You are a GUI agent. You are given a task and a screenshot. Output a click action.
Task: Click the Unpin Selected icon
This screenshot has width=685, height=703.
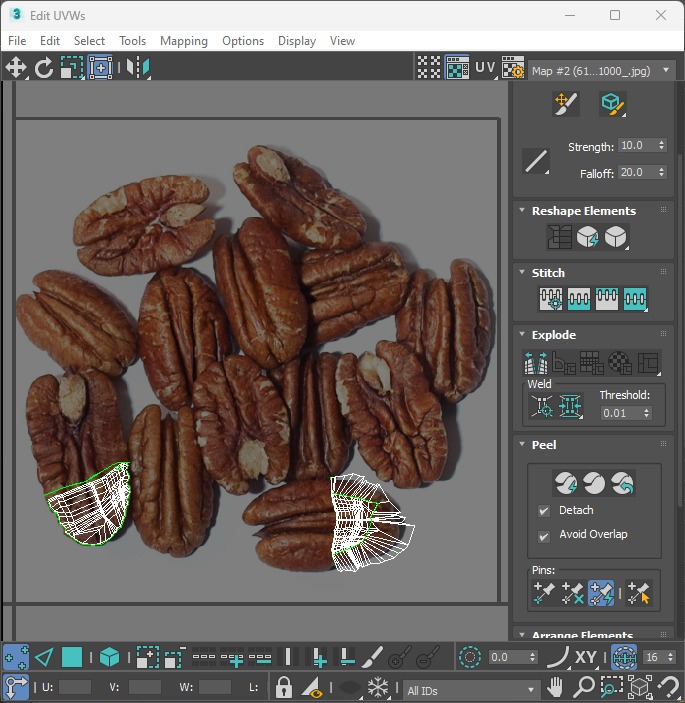pyautogui.click(x=572, y=593)
